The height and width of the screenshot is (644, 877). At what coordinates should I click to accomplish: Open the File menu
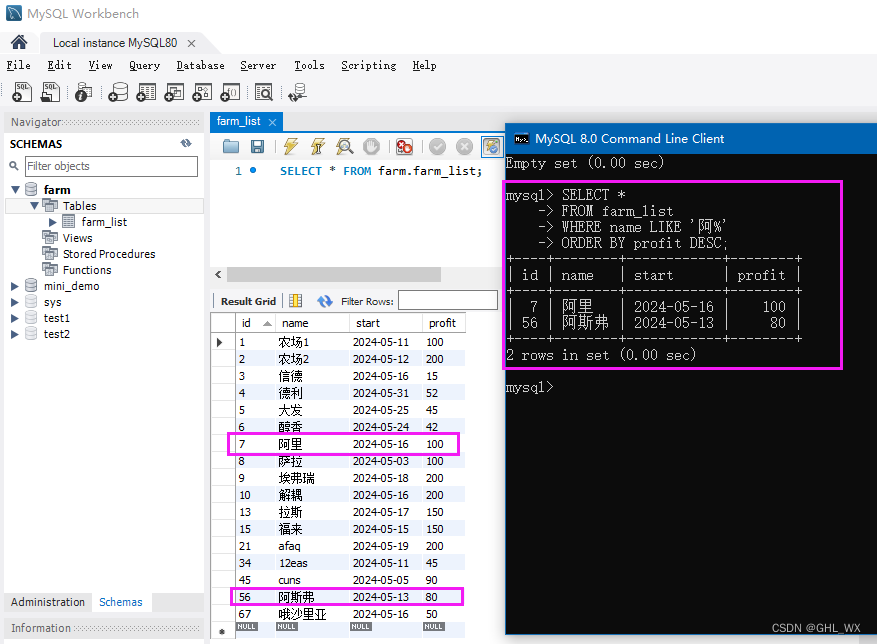(18, 65)
